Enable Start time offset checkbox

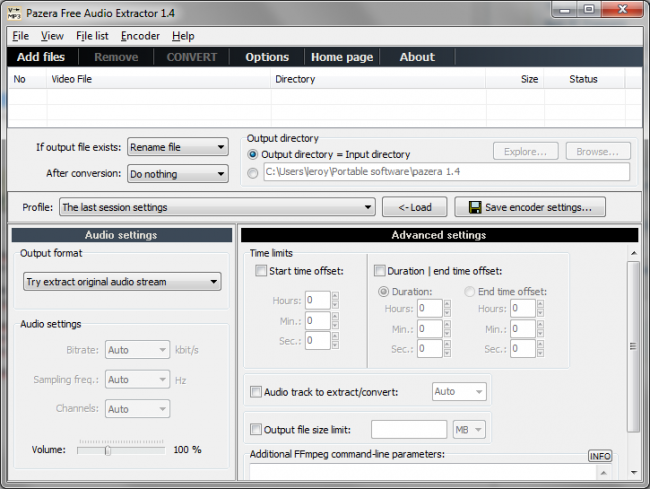261,271
